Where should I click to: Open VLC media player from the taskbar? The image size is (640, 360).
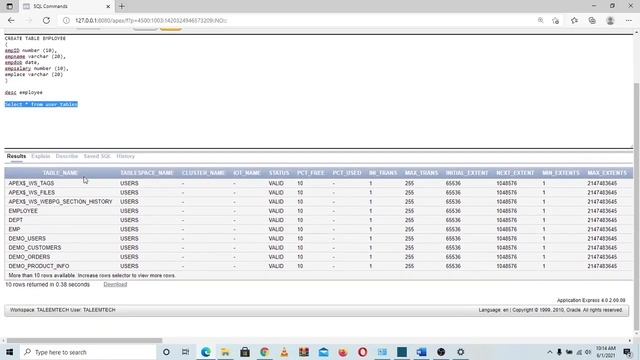(x=284, y=352)
